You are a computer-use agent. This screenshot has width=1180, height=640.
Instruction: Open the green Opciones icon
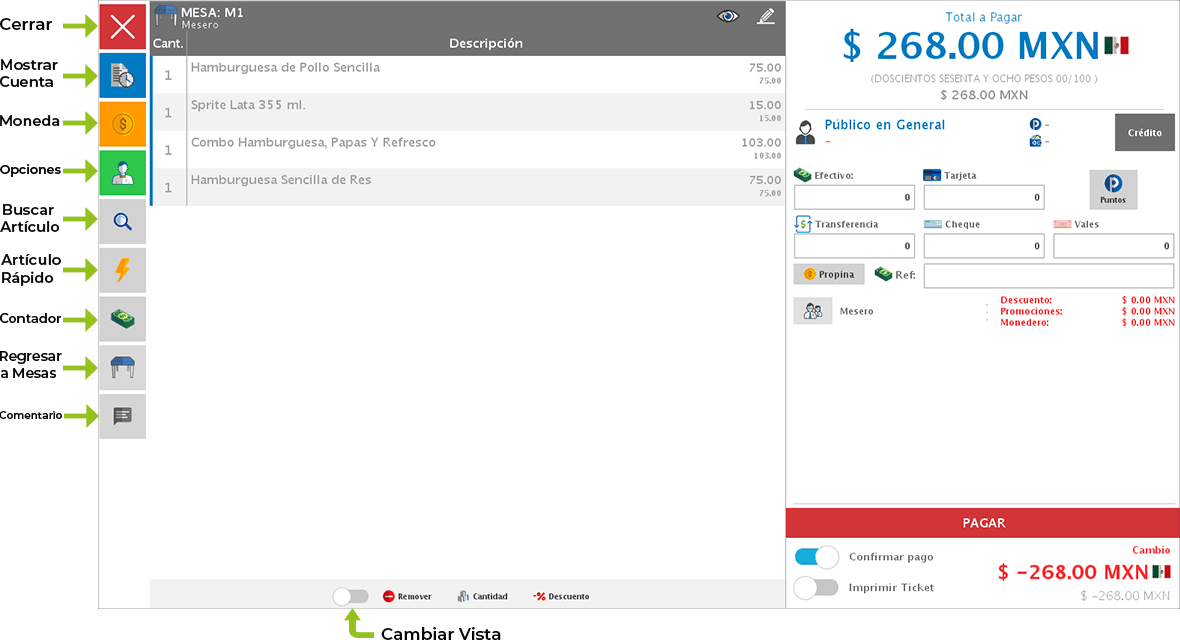pyautogui.click(x=122, y=173)
